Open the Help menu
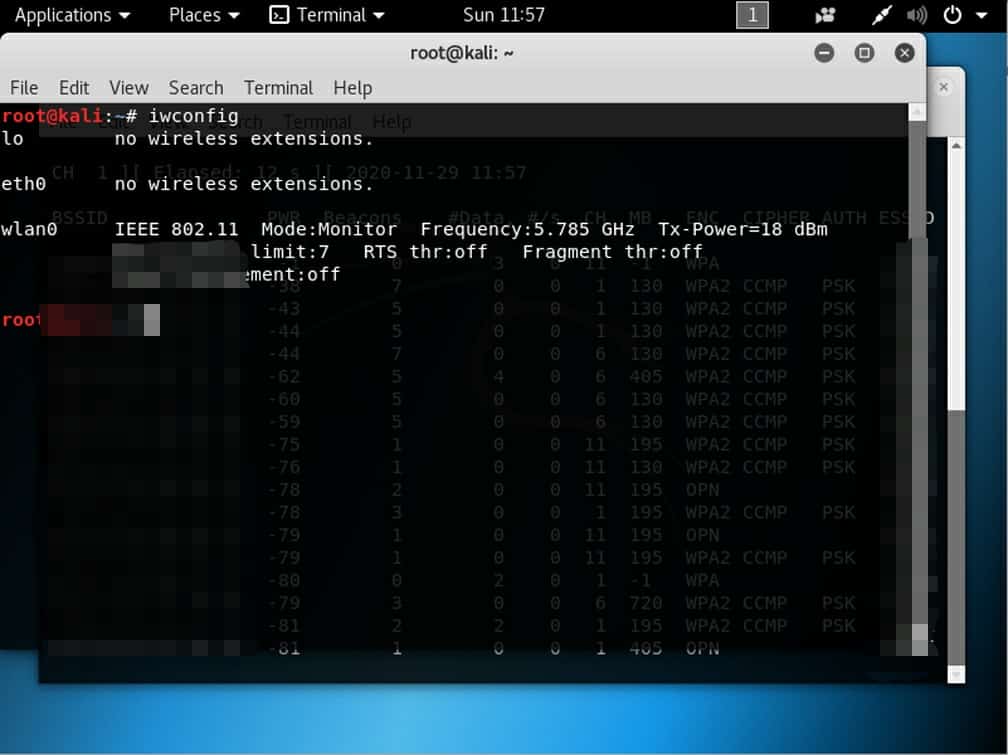This screenshot has height=755, width=1008. coord(352,88)
